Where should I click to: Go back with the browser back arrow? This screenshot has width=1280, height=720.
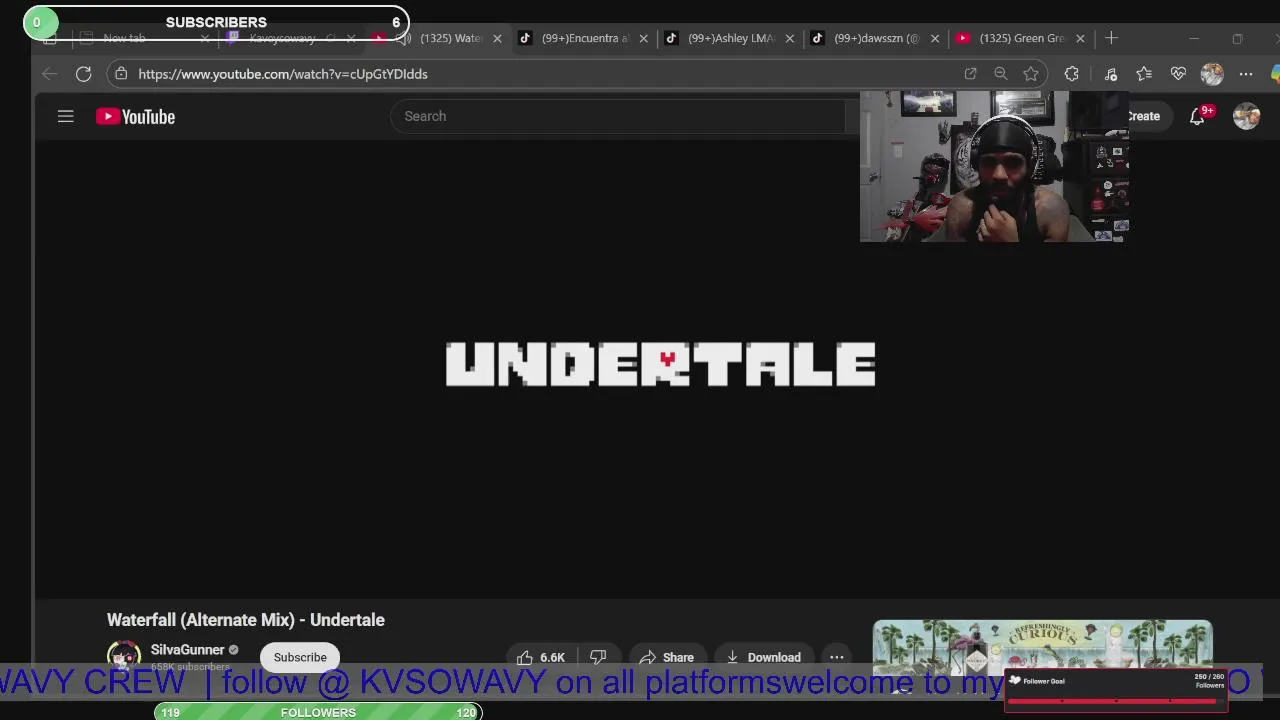coord(49,74)
